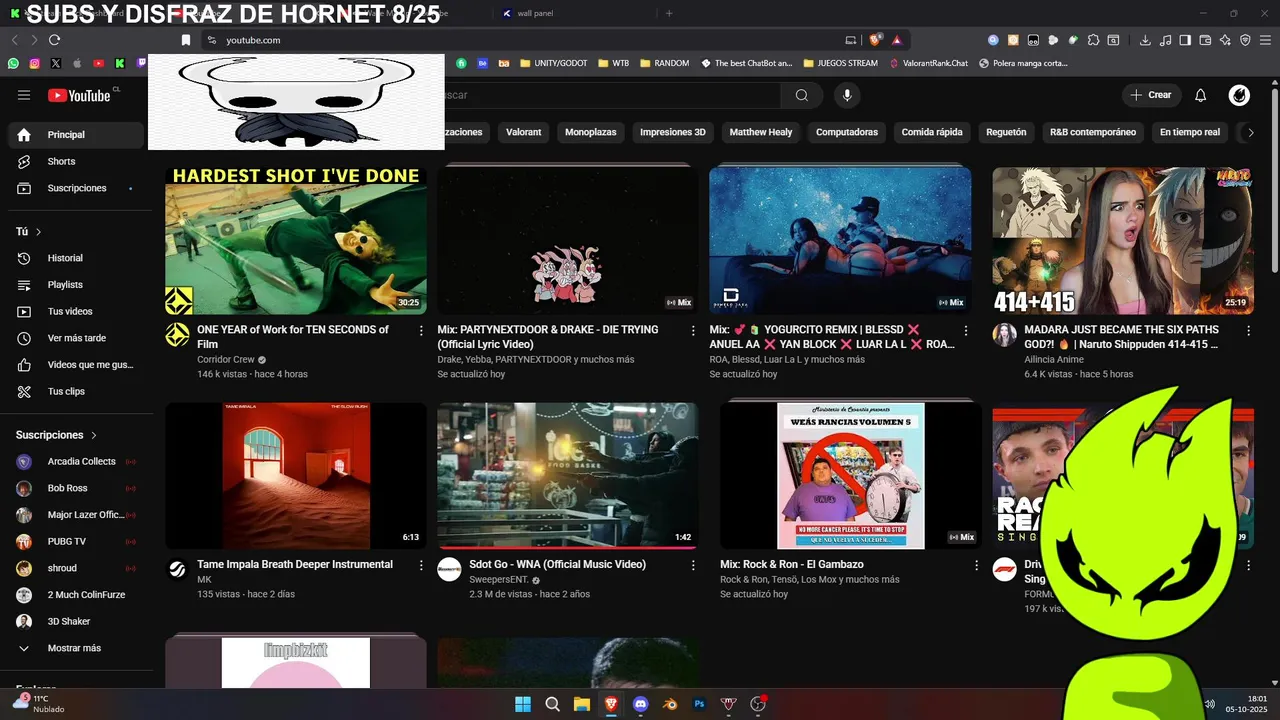Open options menu for Corridor Crew video
The width and height of the screenshot is (1280, 720).
point(420,330)
